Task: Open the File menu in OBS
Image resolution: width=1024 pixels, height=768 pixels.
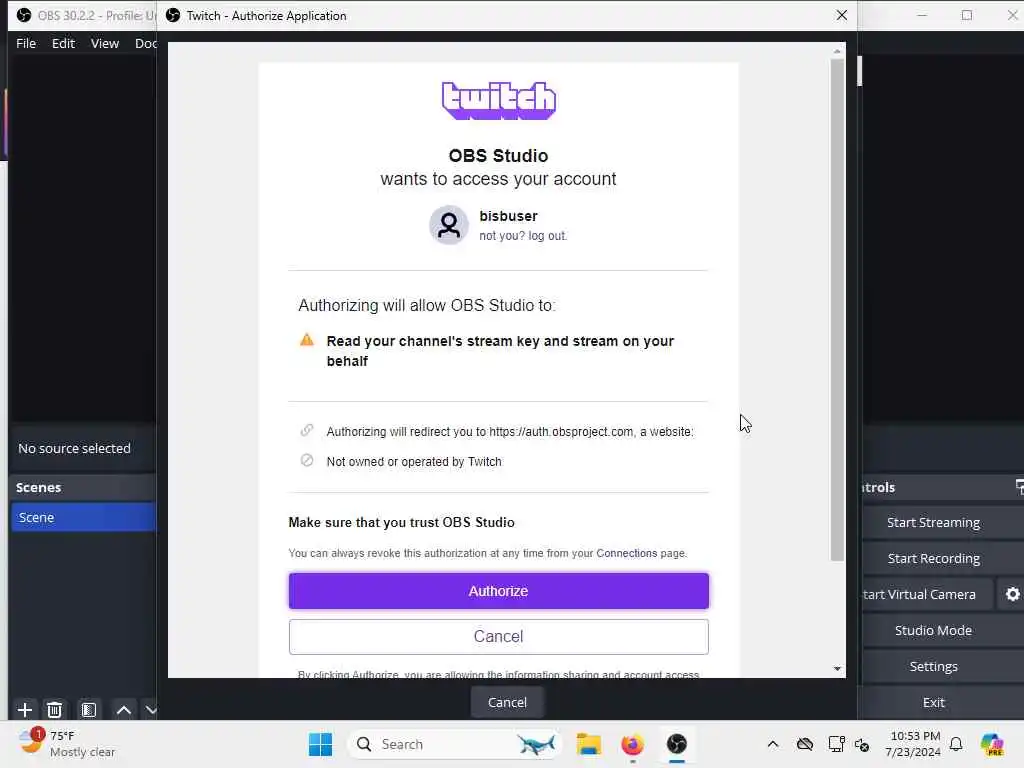Action: point(26,43)
